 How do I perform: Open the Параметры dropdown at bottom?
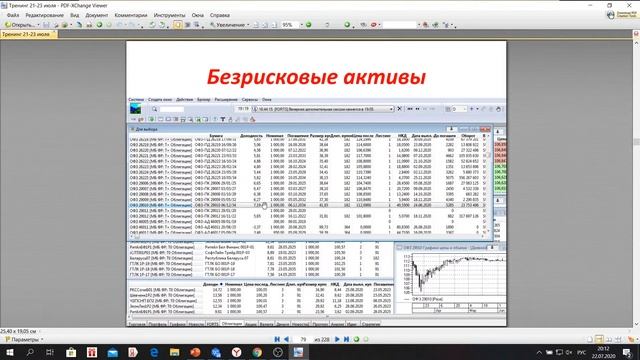[x=24, y=339]
